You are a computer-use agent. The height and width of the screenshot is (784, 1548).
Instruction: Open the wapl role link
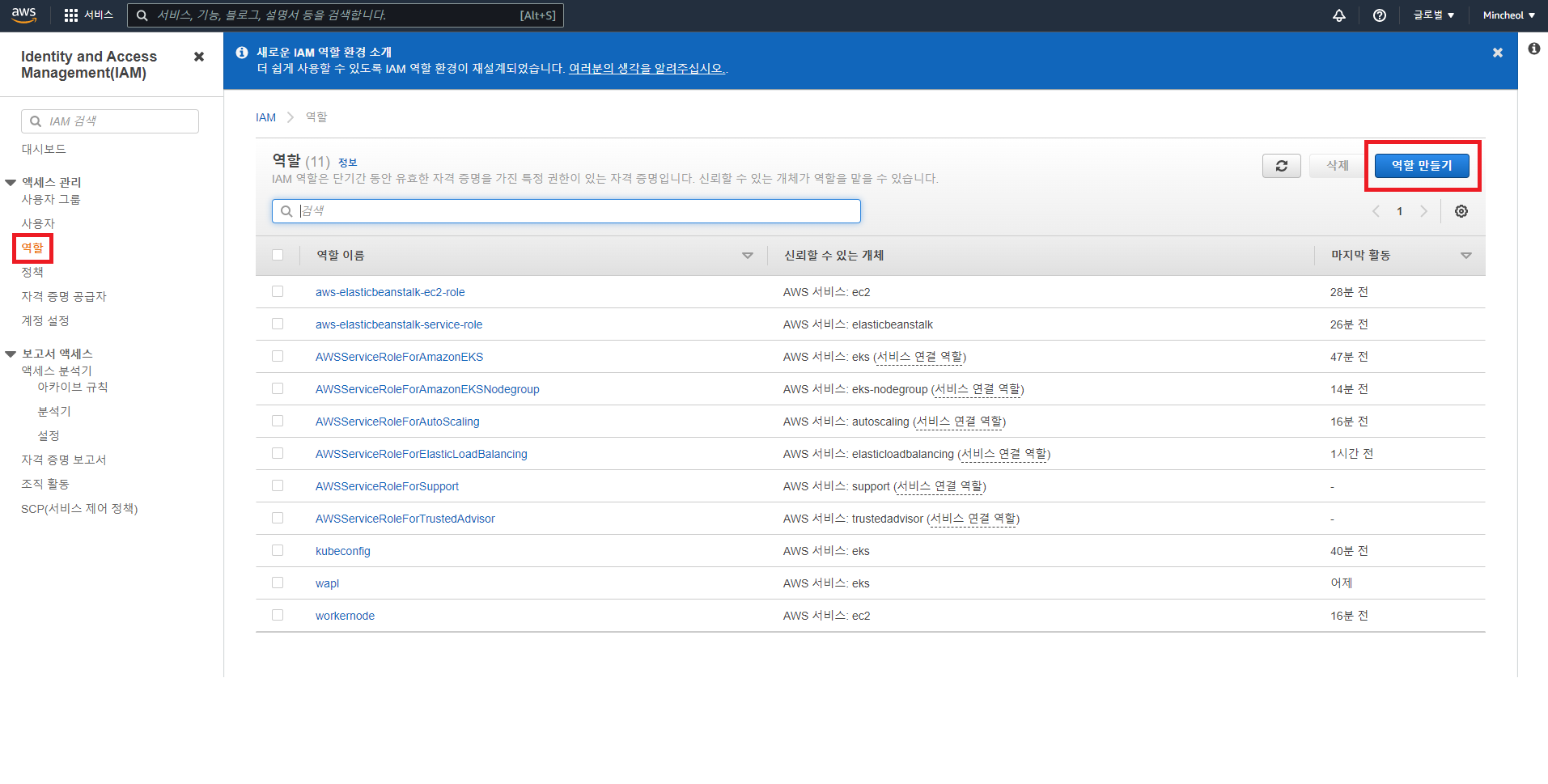point(327,583)
